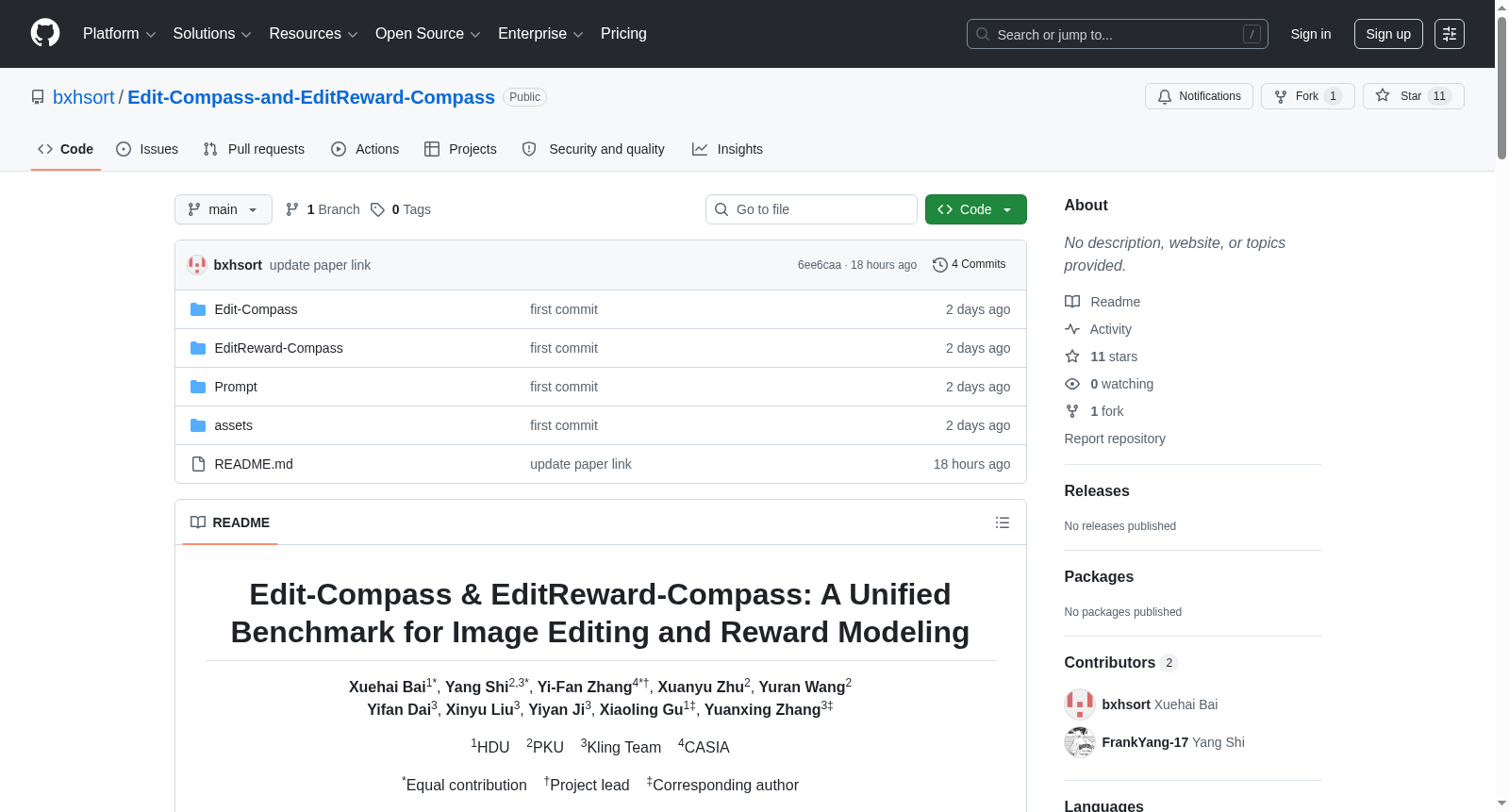Fork this repository
1509x812 pixels.
(1308, 96)
